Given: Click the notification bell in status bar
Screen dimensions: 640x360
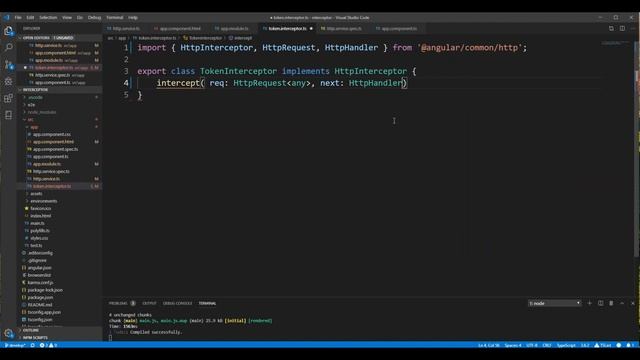Looking at the screenshot, I should [630, 345].
